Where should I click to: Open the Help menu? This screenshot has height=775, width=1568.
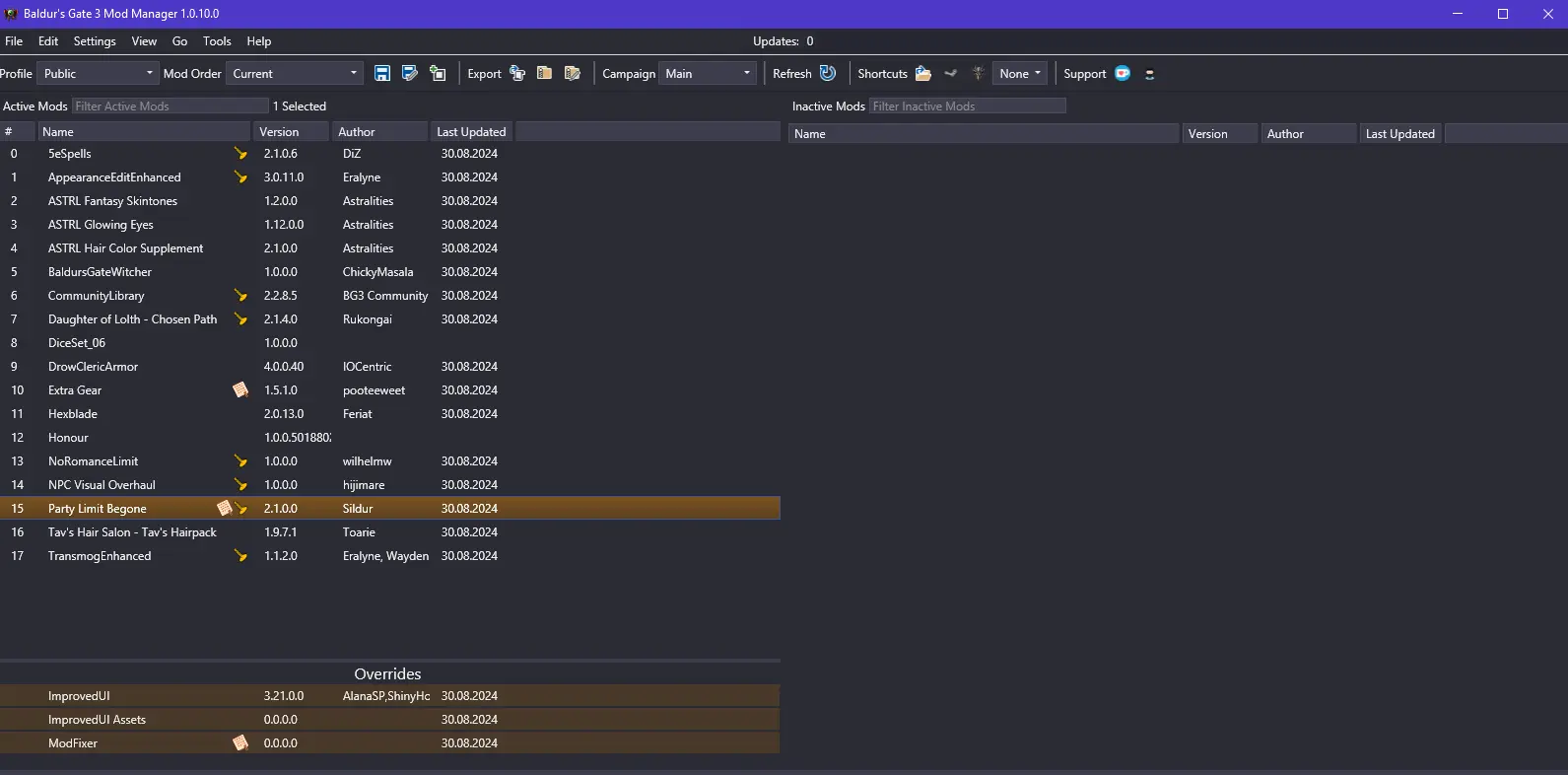pos(259,41)
